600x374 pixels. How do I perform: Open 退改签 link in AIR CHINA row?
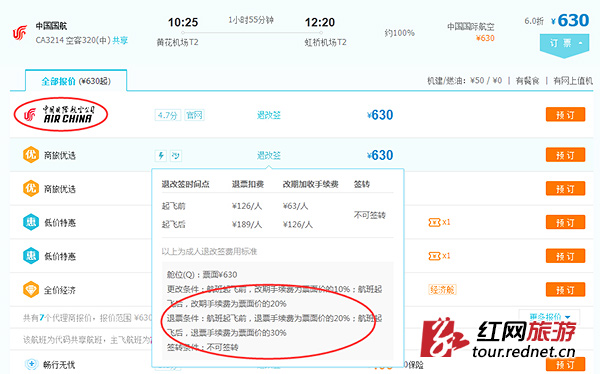click(269, 115)
